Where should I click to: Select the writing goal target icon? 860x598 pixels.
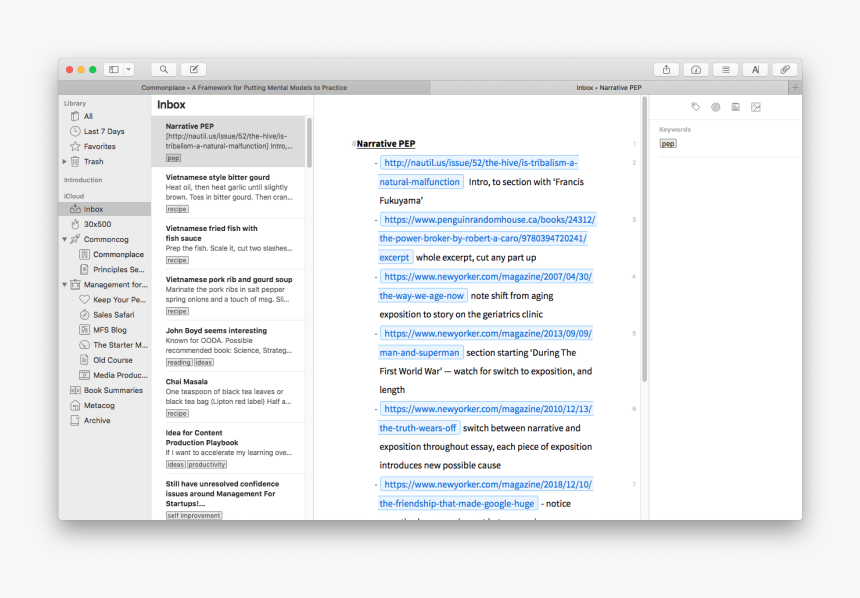pos(716,107)
